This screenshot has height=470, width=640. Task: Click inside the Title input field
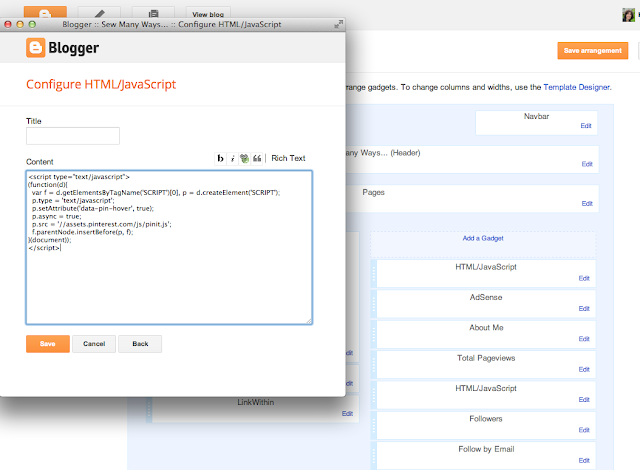pos(73,136)
